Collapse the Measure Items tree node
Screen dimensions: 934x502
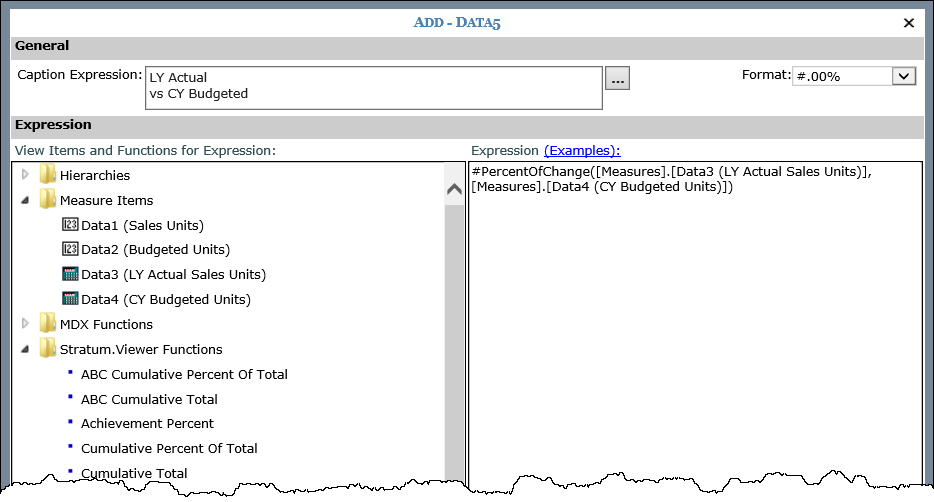tap(25, 200)
